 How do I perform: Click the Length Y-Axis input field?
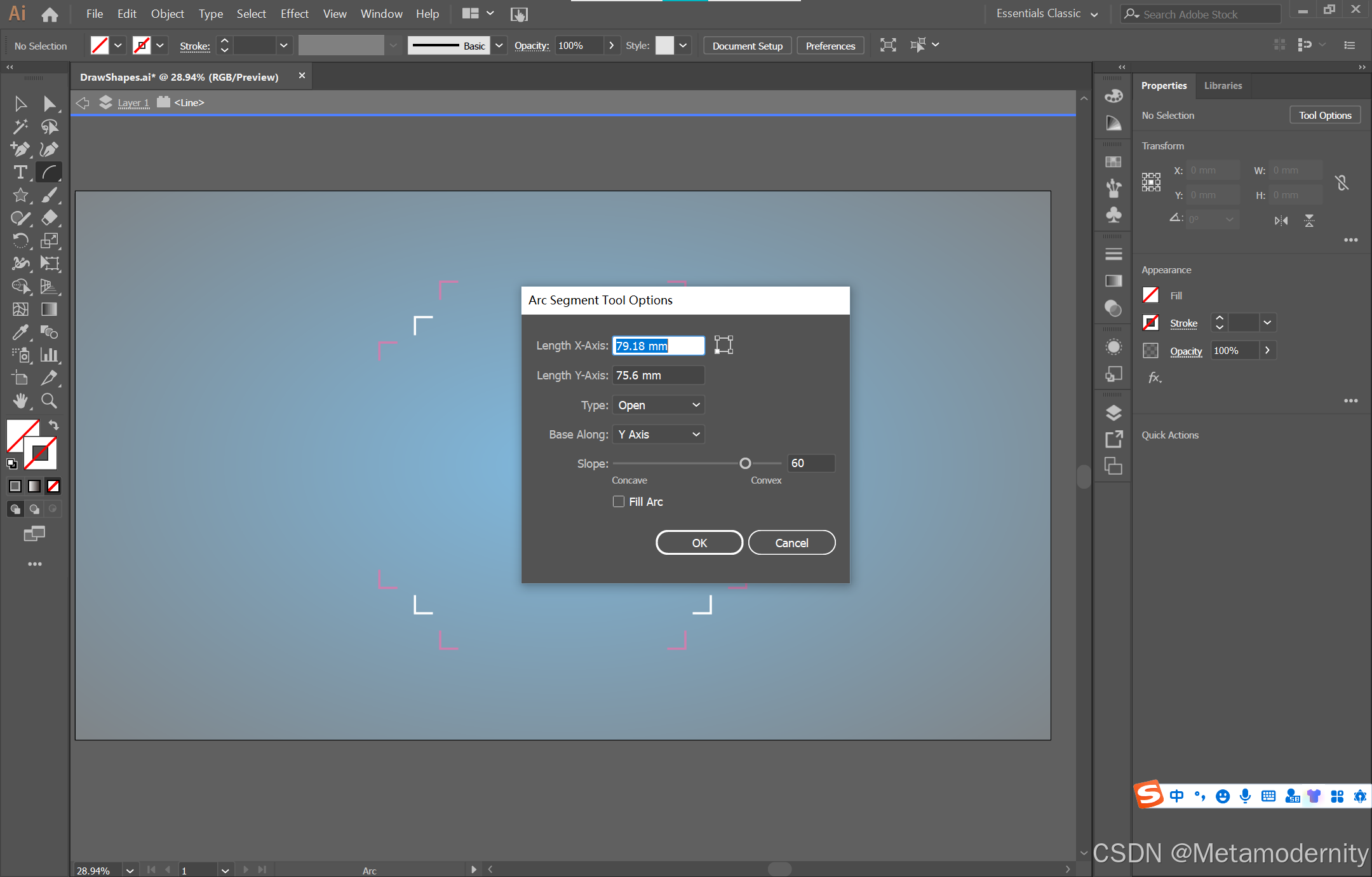tap(658, 376)
